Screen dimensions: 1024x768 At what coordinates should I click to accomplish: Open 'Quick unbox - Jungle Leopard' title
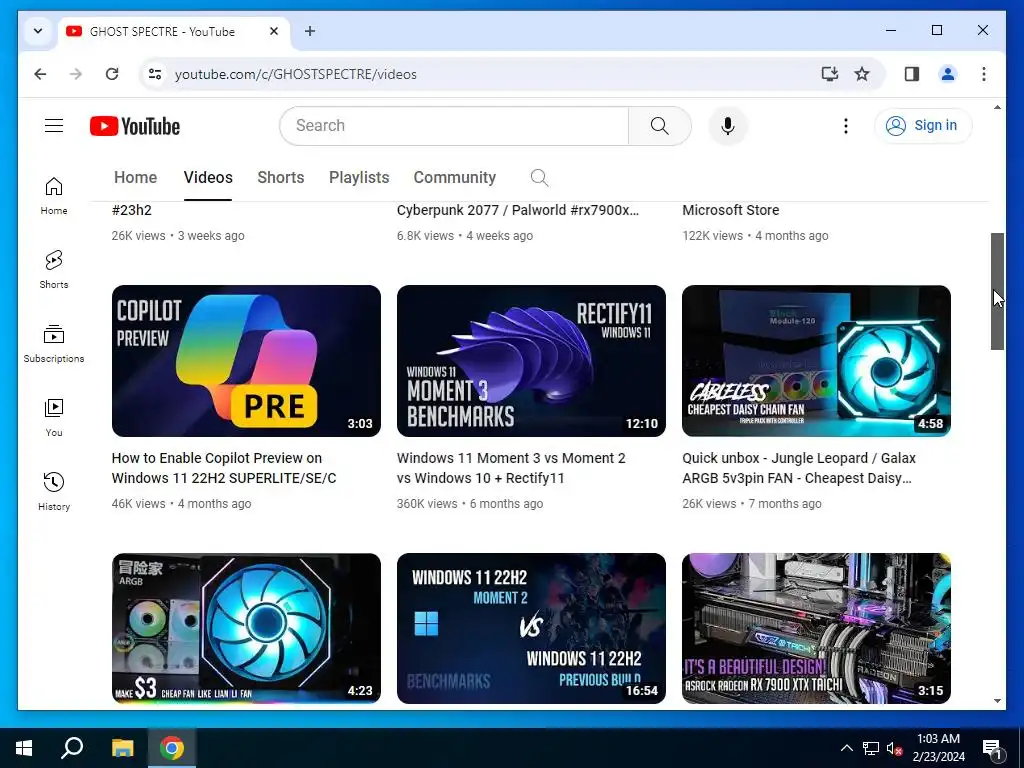pos(799,468)
